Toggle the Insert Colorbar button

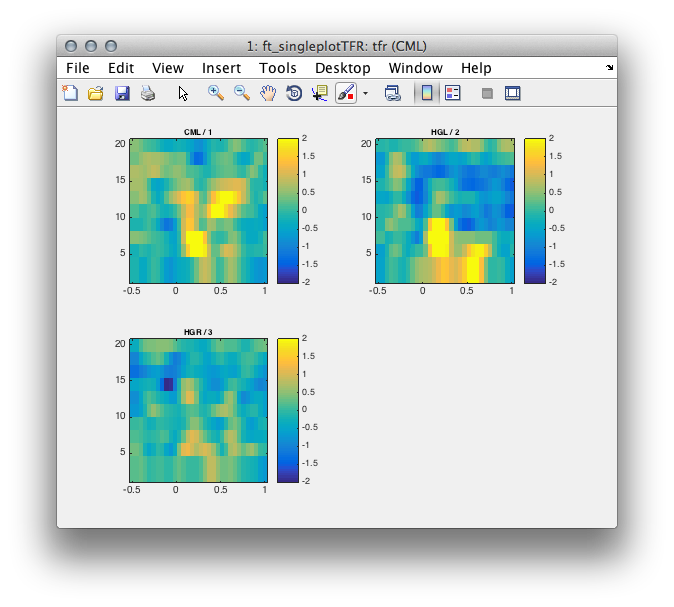click(427, 93)
